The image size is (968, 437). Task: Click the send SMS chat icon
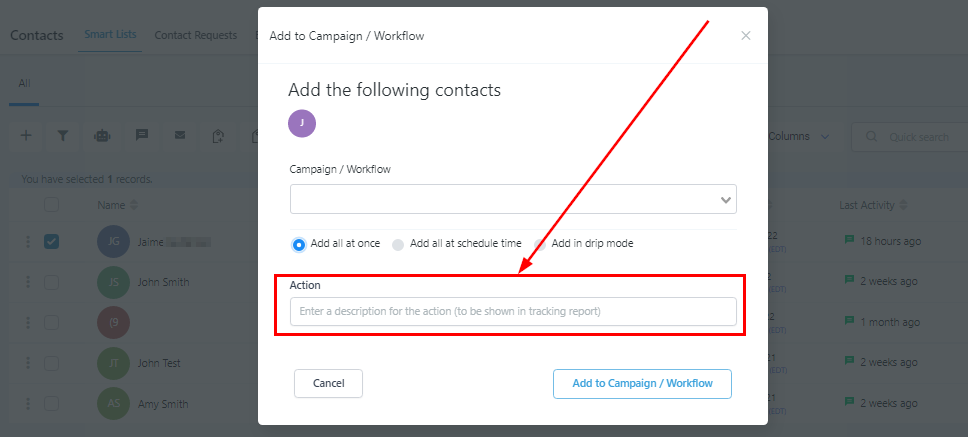point(141,136)
